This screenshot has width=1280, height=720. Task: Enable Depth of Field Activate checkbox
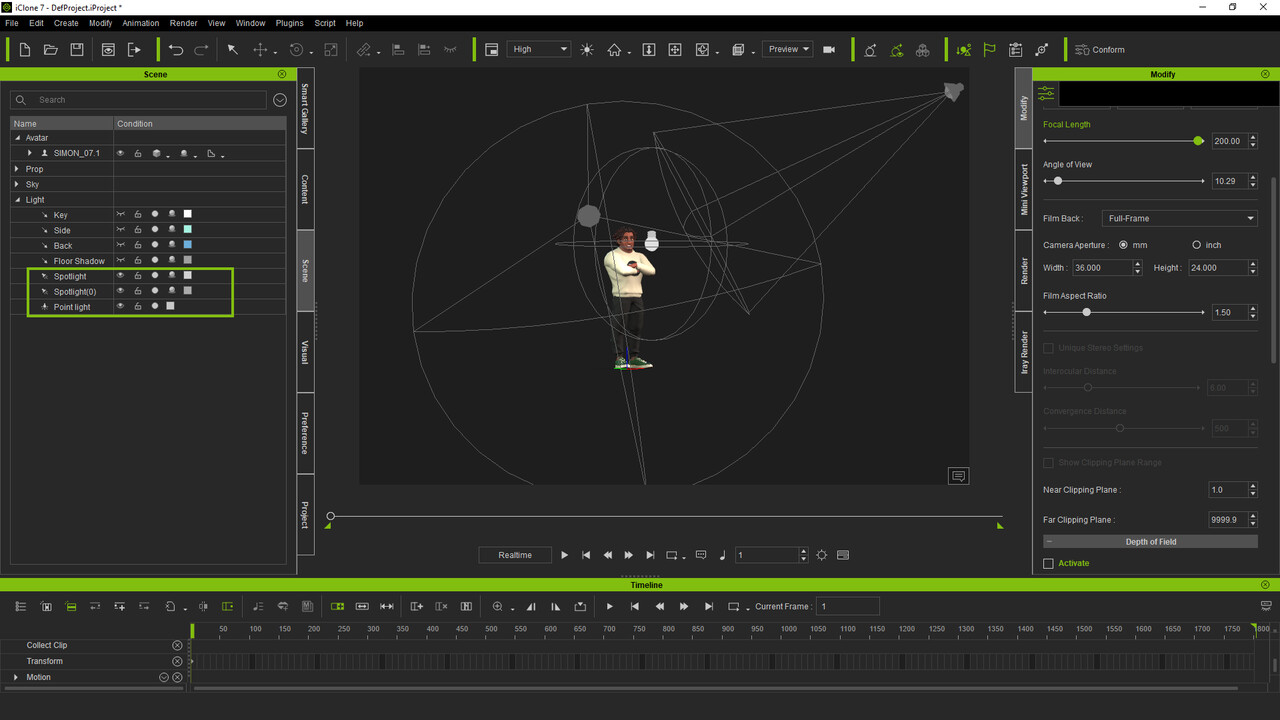click(1049, 564)
